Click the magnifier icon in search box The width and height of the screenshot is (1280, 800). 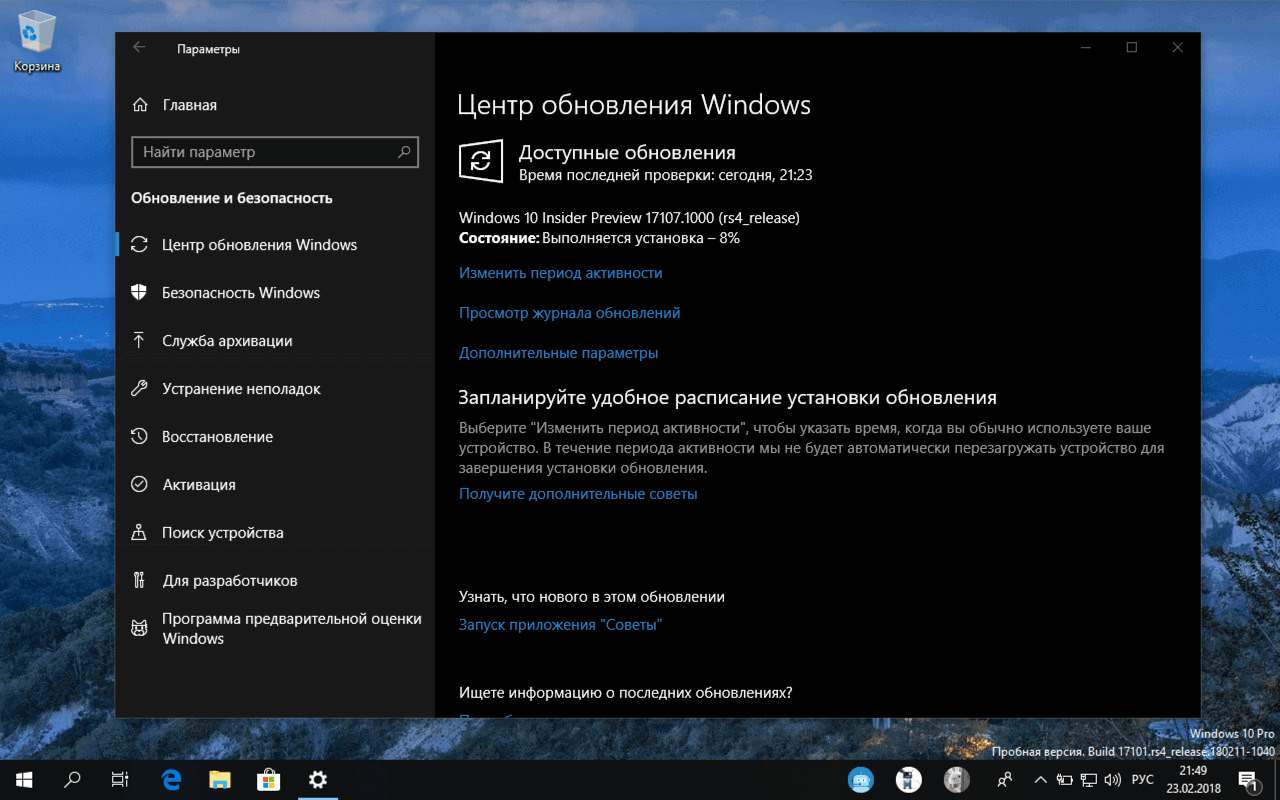404,152
